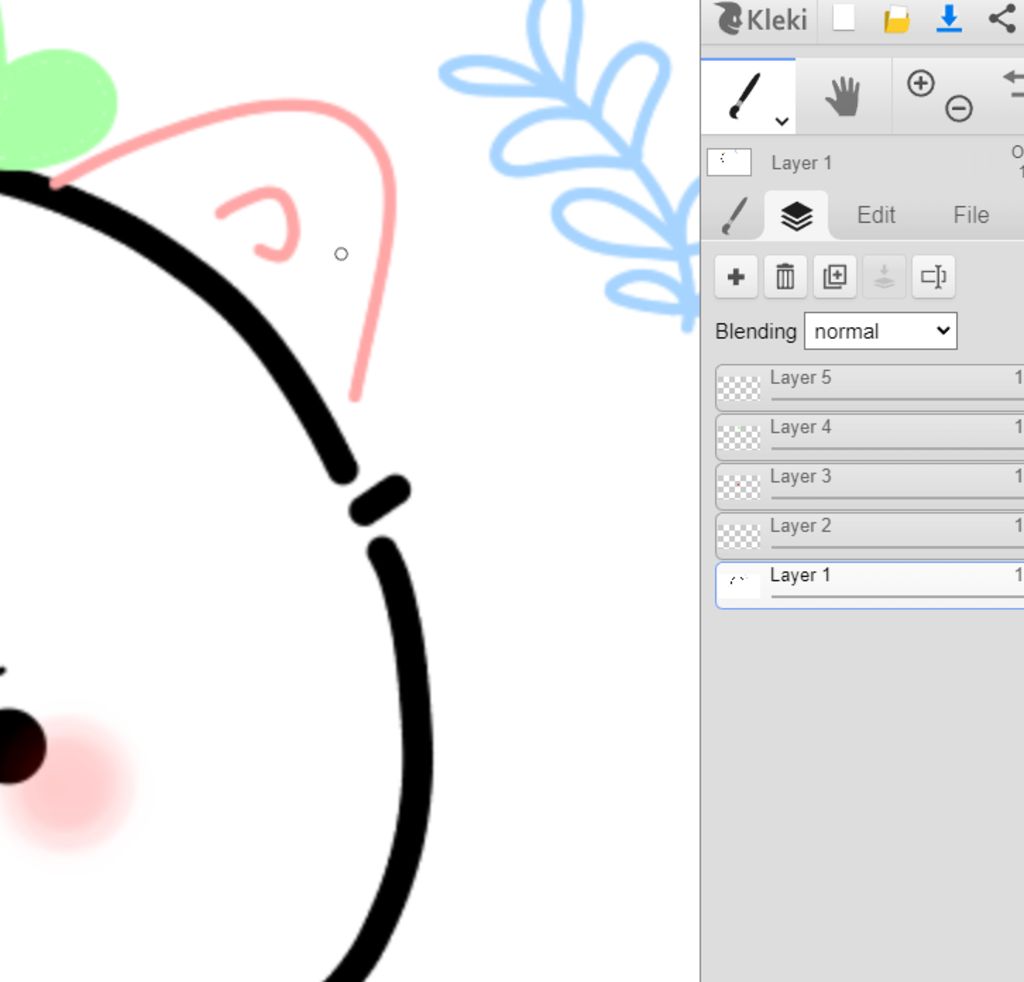Viewport: 1024px width, 982px height.
Task: Click the Layer 2 thumbnail
Action: [740, 537]
